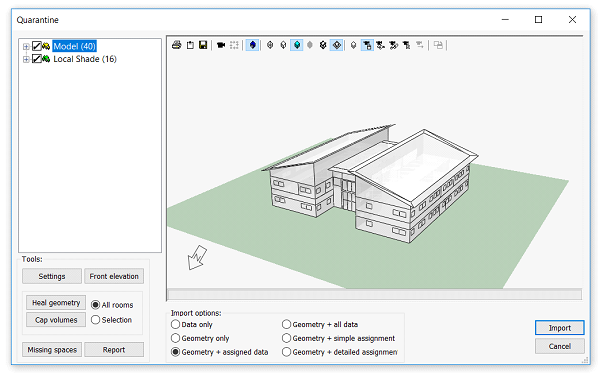Click the Cap volumes button
The width and height of the screenshot is (603, 374).
click(x=56, y=320)
